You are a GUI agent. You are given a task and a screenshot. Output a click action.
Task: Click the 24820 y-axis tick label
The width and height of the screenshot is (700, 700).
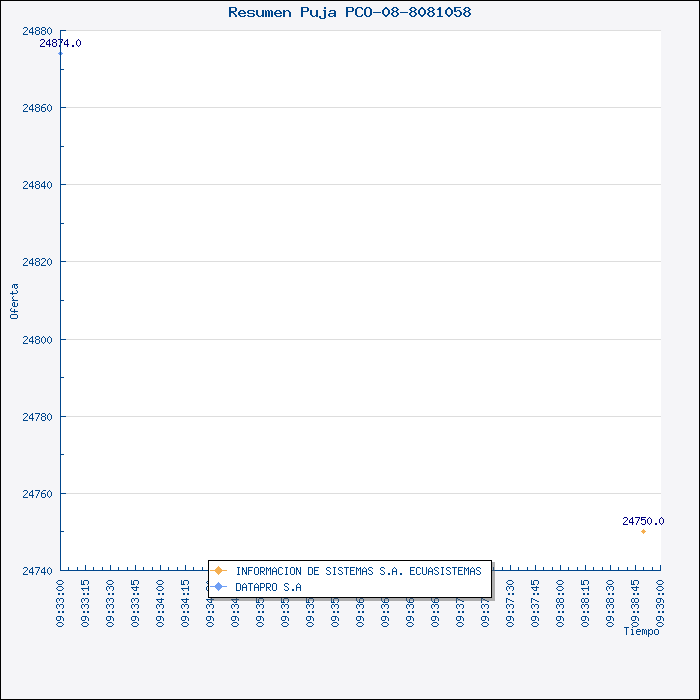click(37, 262)
